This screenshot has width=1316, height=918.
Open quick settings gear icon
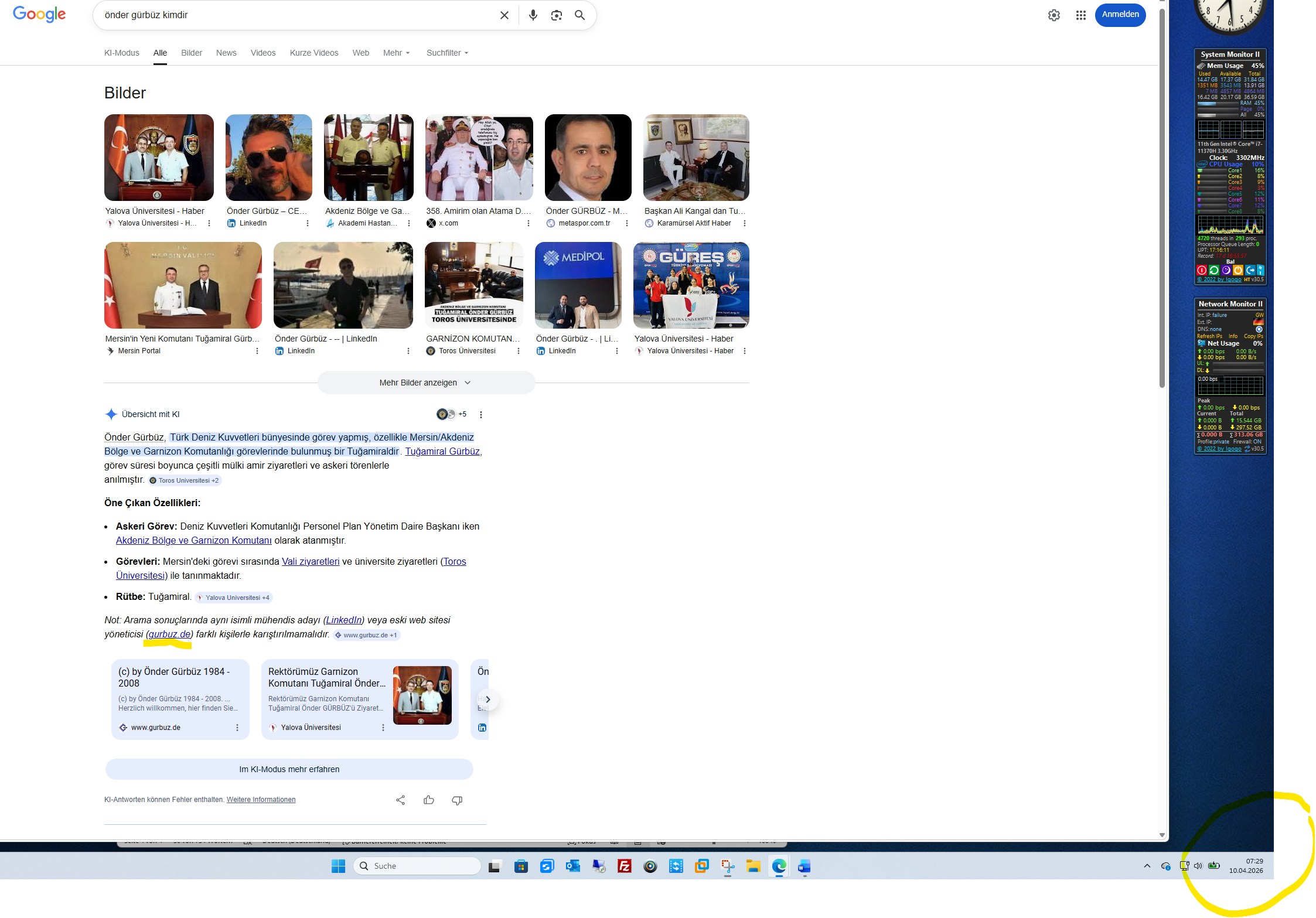1054,15
